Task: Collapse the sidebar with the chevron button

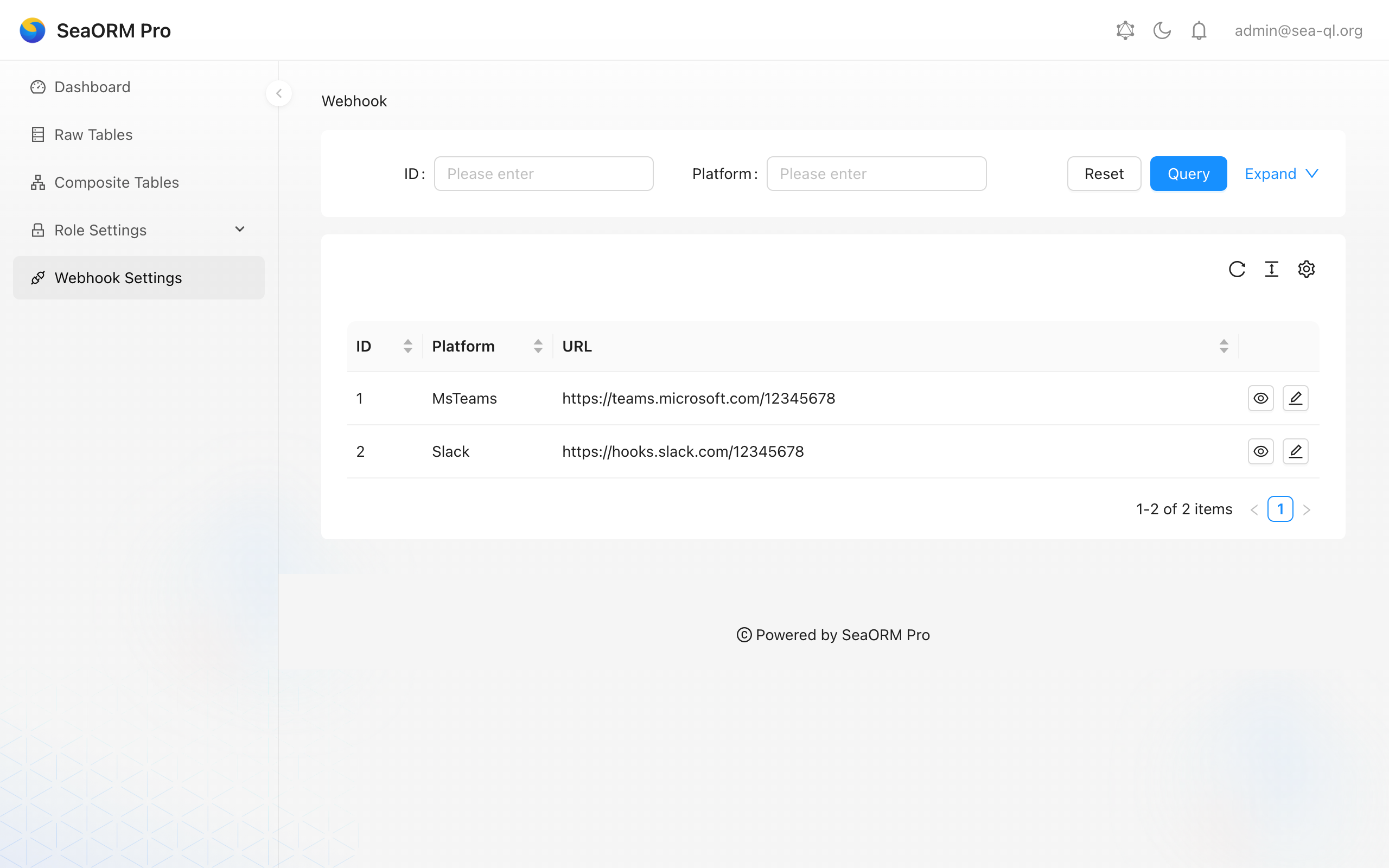Action: tap(279, 93)
